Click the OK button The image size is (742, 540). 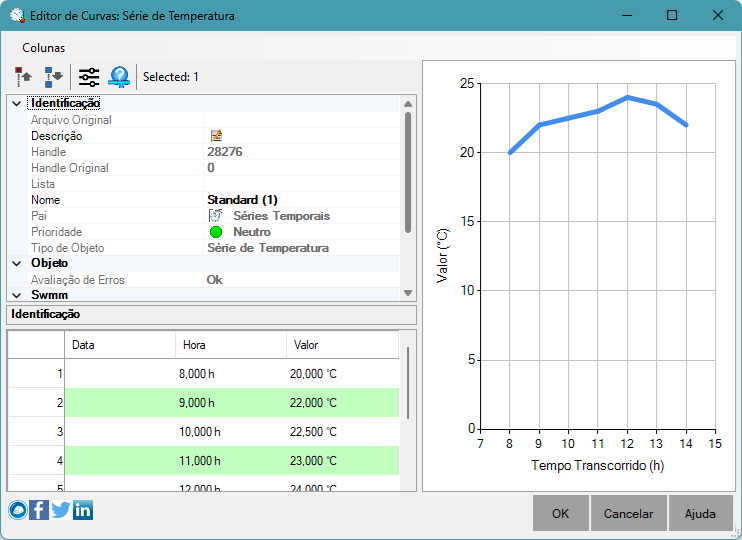pyautogui.click(x=561, y=513)
